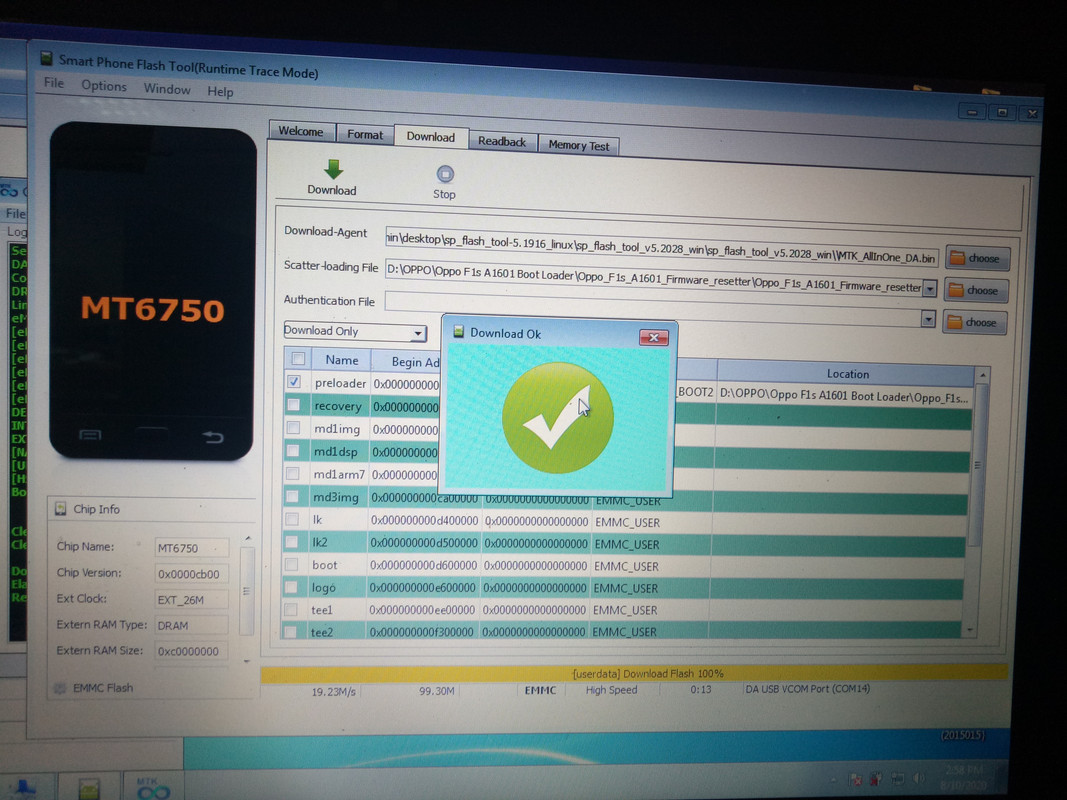The image size is (1067, 800).
Task: Click the partition table vertical scrollbar
Action: (x=979, y=467)
